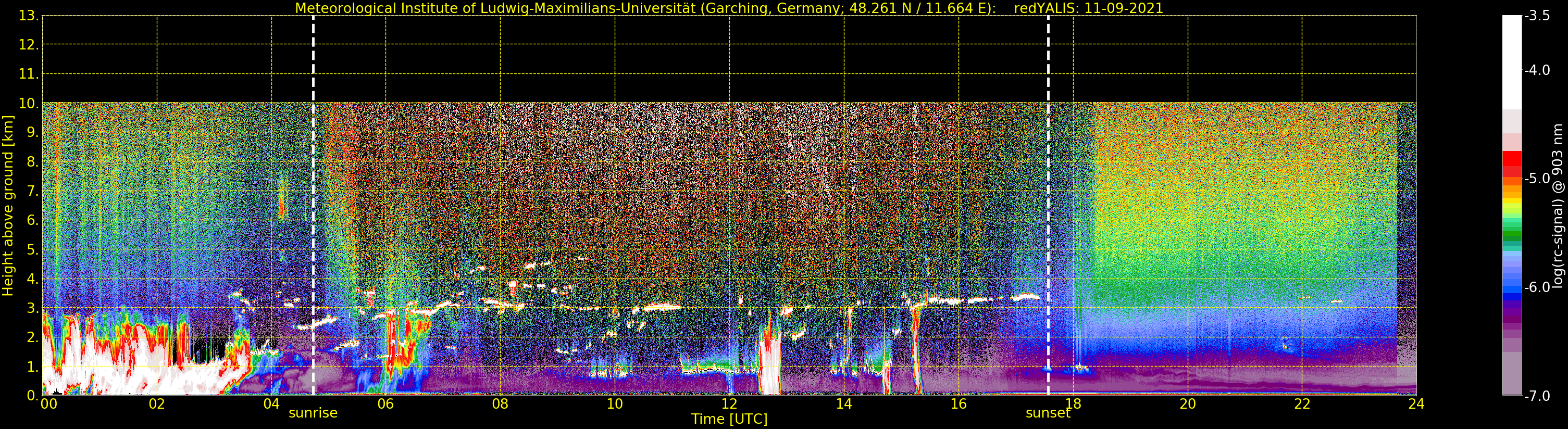Click the '08' tick on the time axis

coord(500,403)
